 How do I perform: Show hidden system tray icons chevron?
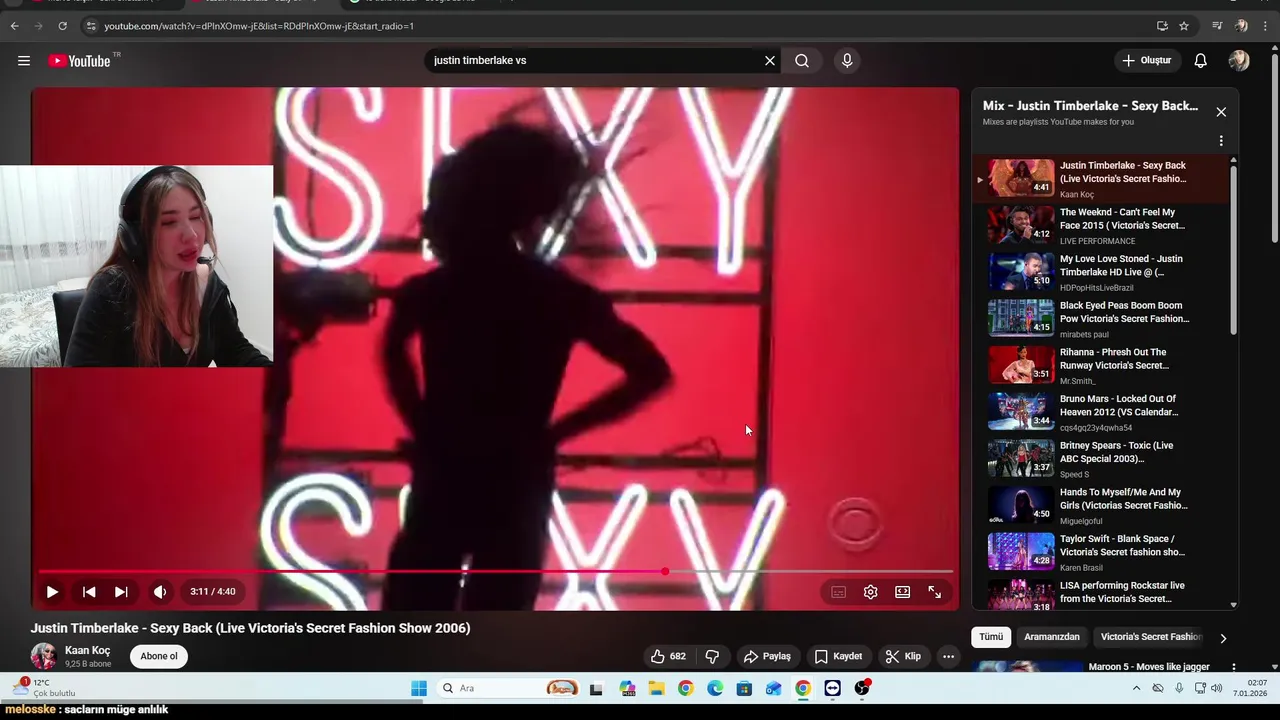[x=1136, y=688]
